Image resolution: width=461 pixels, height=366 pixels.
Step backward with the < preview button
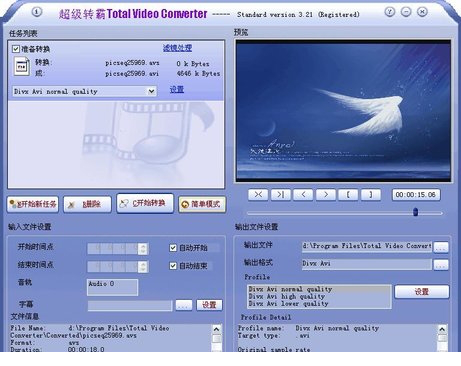(303, 194)
